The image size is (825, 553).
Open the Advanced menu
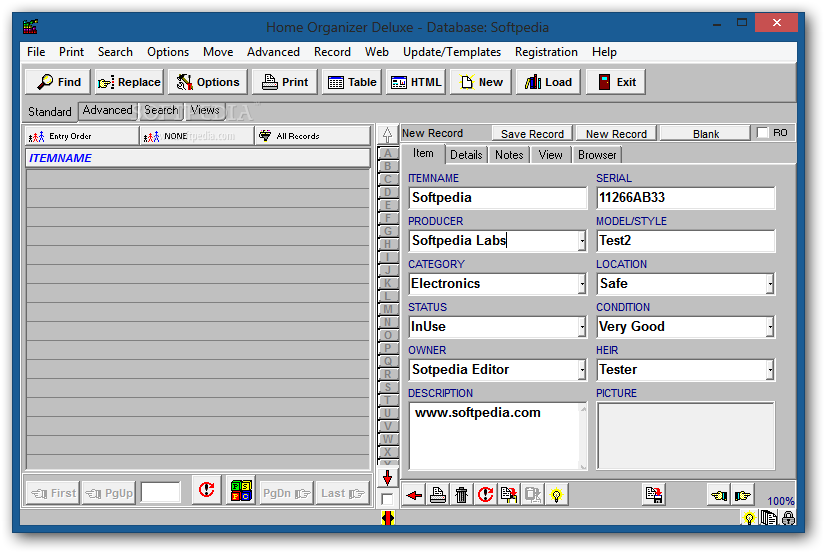(x=273, y=52)
